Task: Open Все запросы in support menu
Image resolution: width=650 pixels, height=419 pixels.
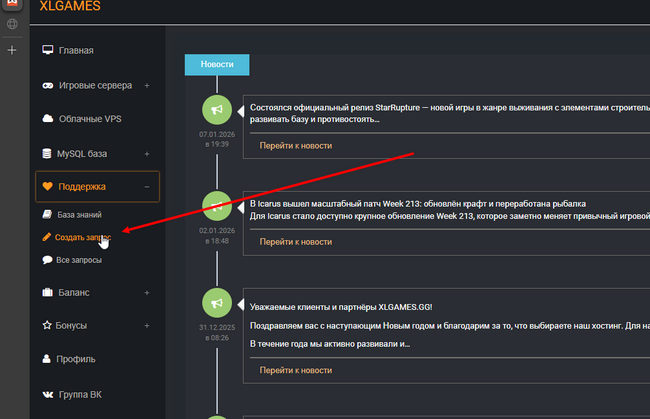Action: pyautogui.click(x=79, y=260)
